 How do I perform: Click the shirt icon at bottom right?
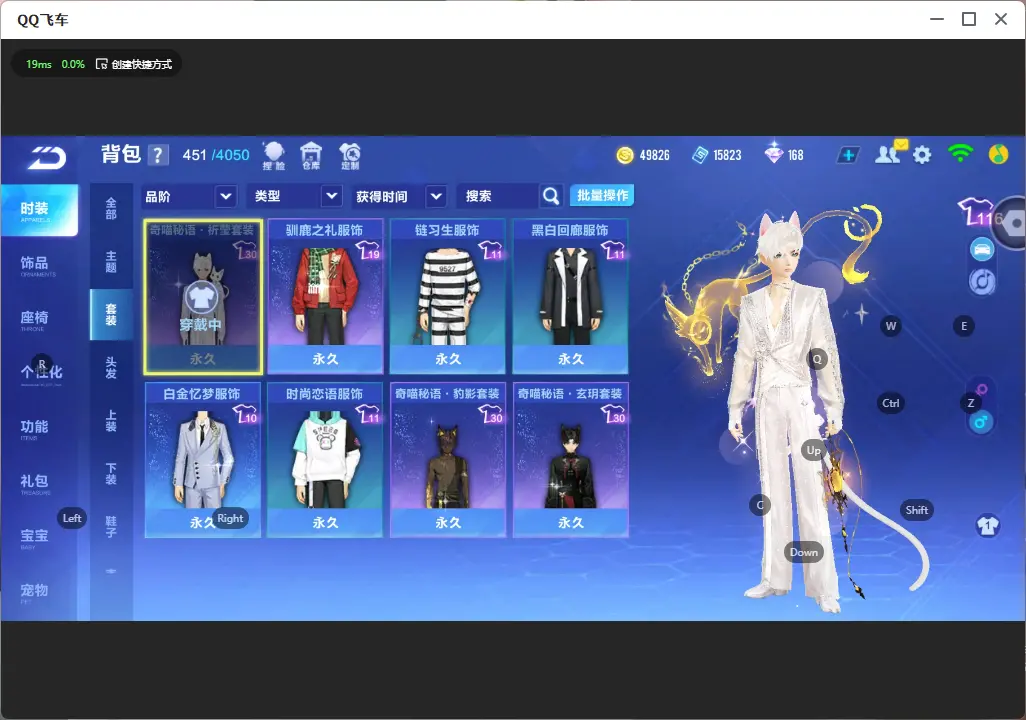(988, 526)
